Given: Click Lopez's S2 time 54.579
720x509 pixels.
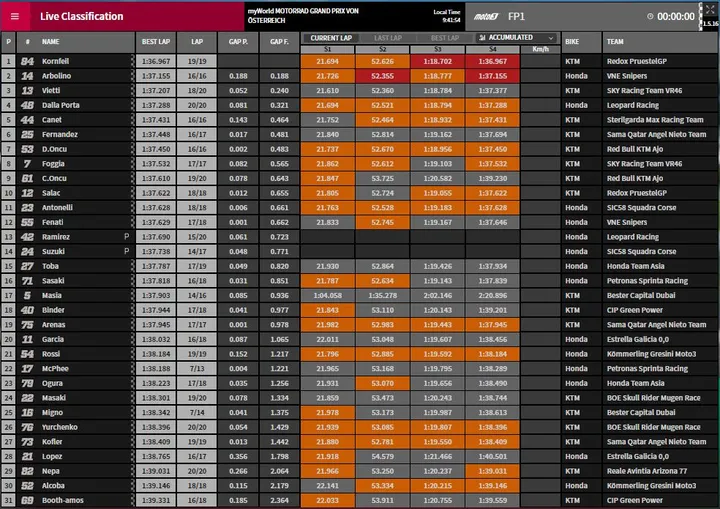Looking at the screenshot, I should (x=382, y=457).
